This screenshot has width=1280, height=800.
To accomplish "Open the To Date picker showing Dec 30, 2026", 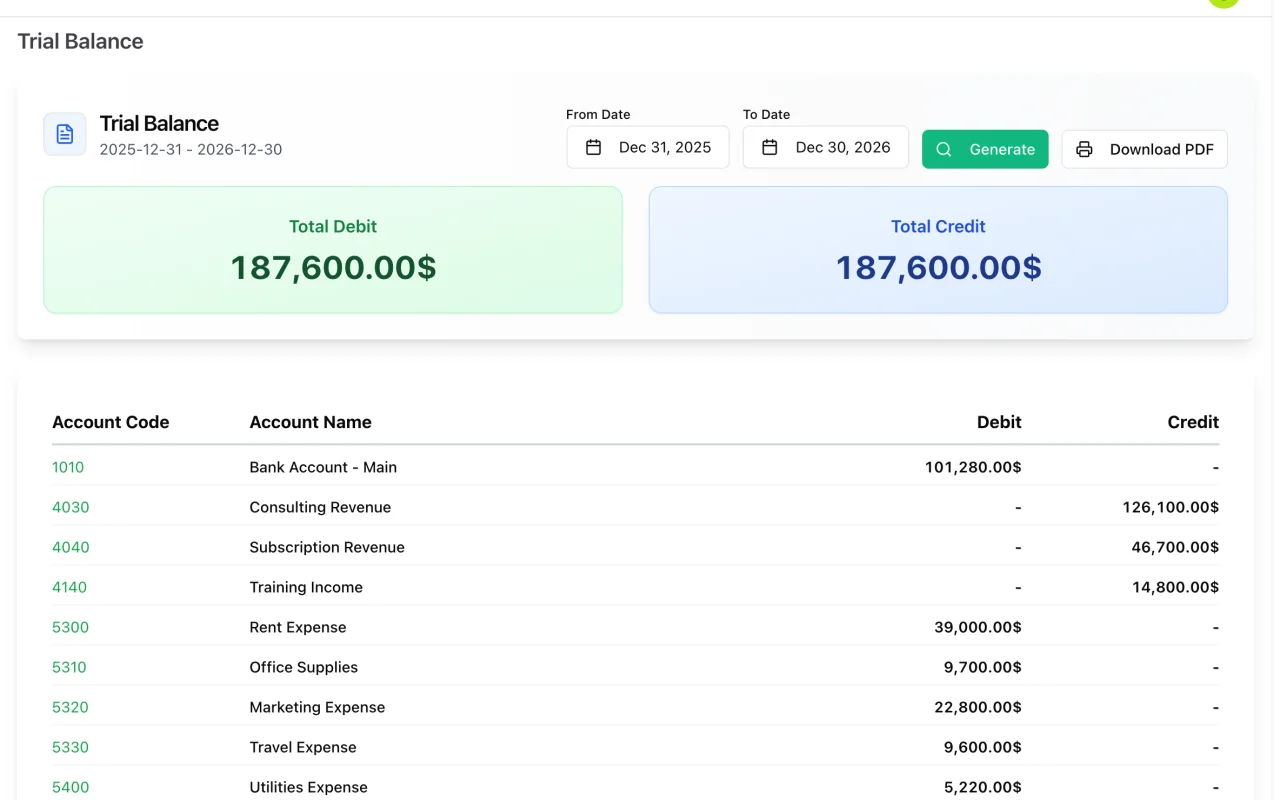I will (825, 147).
